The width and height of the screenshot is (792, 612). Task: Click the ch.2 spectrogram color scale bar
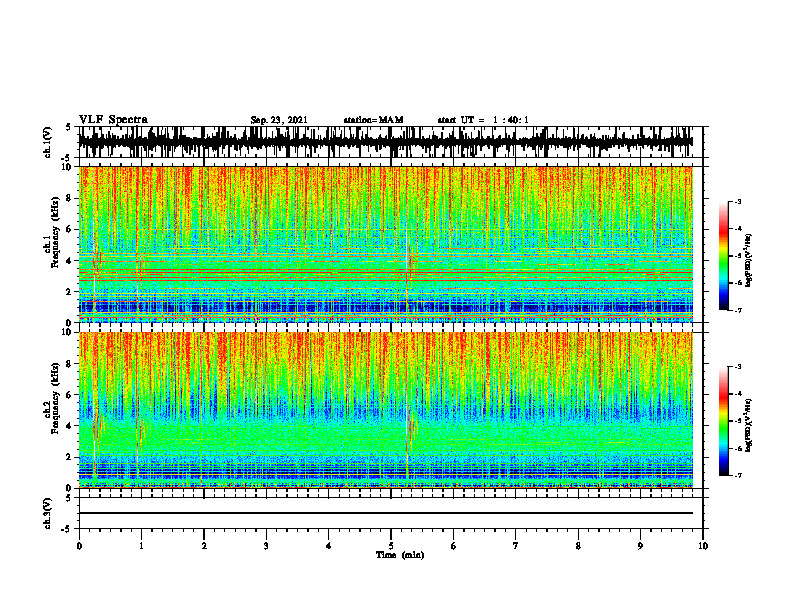coord(723,421)
